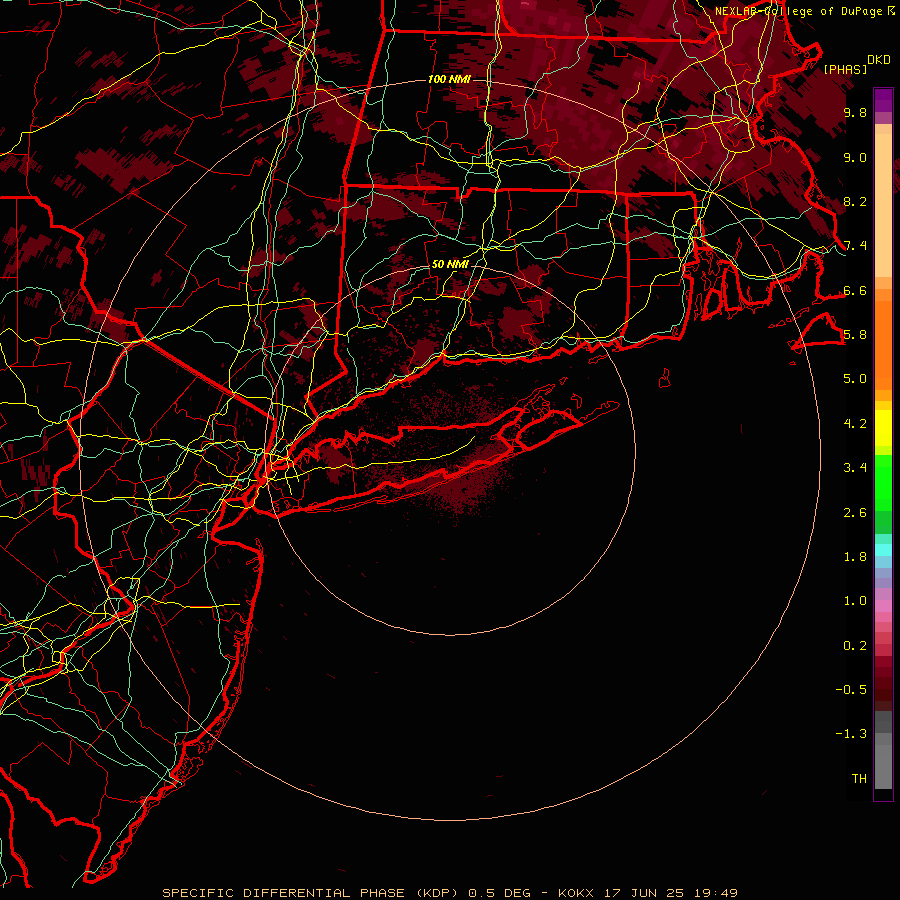The height and width of the screenshot is (900, 900).
Task: Click the TH threshold label on the scale
Action: click(859, 779)
